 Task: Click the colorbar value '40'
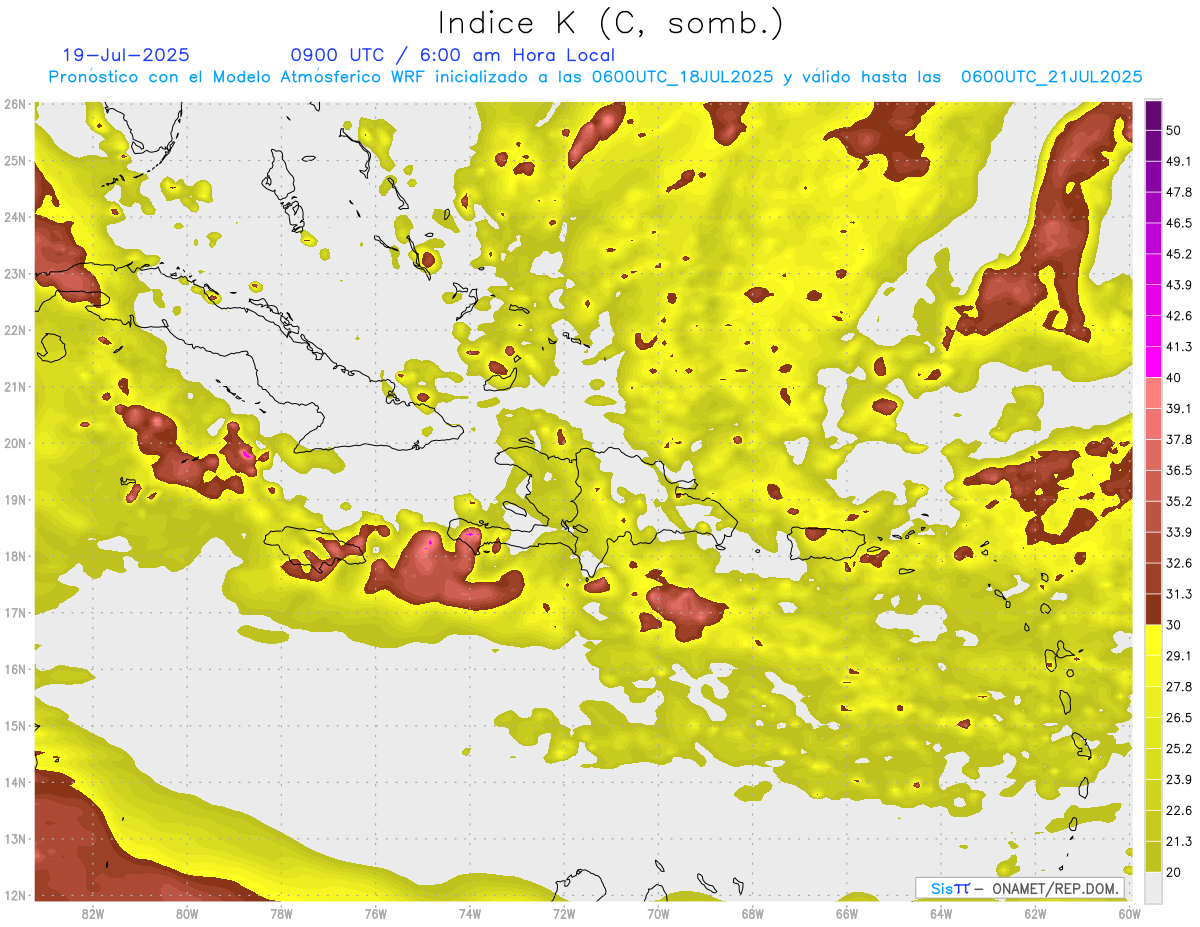point(1174,377)
